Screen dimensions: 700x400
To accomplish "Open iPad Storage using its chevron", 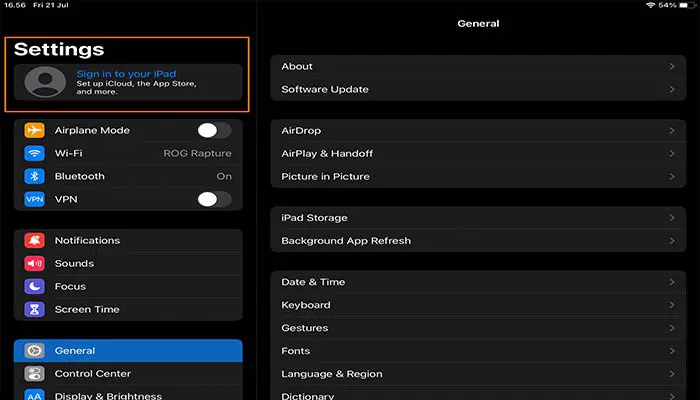I will pos(672,218).
